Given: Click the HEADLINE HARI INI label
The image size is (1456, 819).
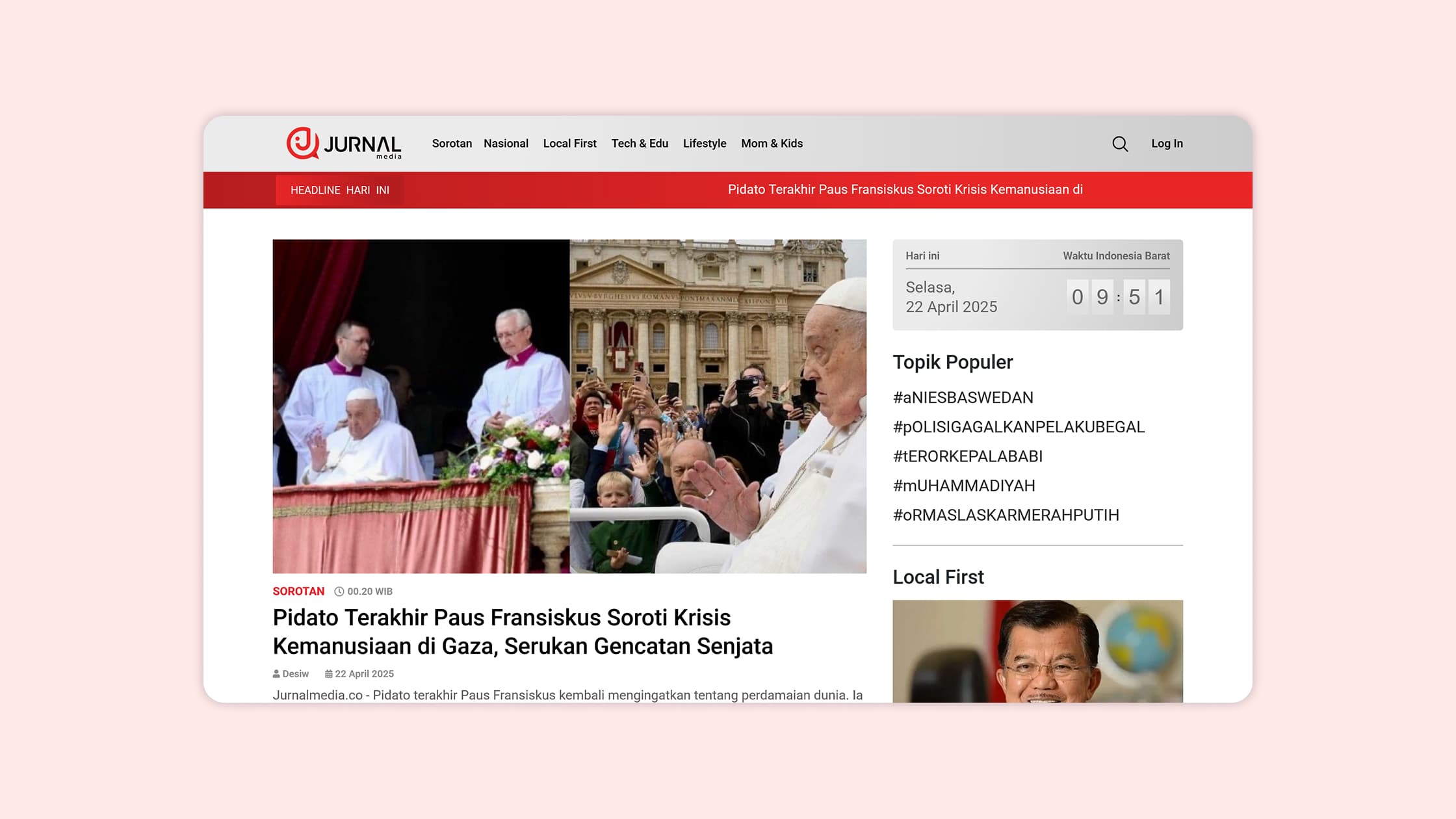Looking at the screenshot, I should point(340,190).
